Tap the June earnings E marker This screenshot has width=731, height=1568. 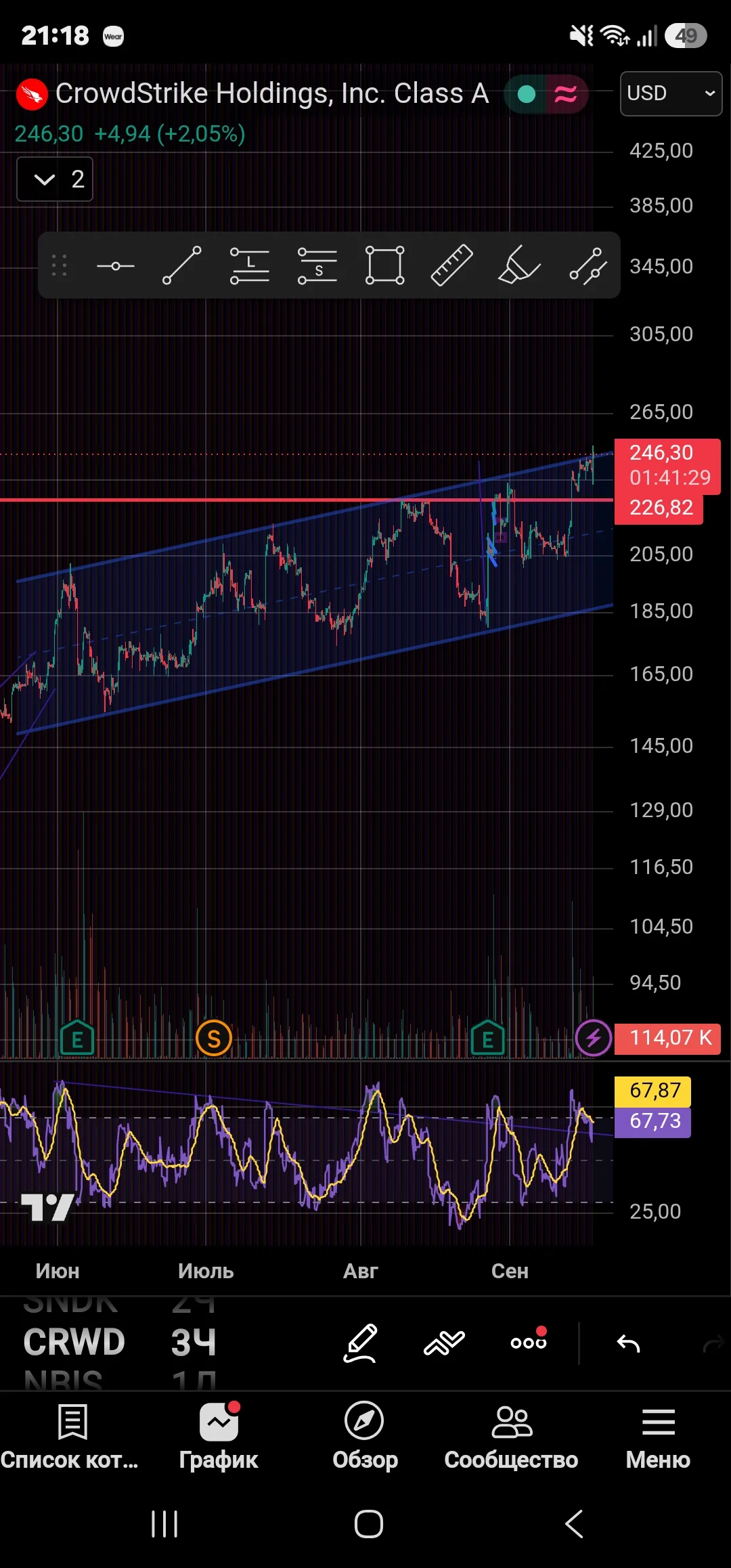click(77, 1038)
